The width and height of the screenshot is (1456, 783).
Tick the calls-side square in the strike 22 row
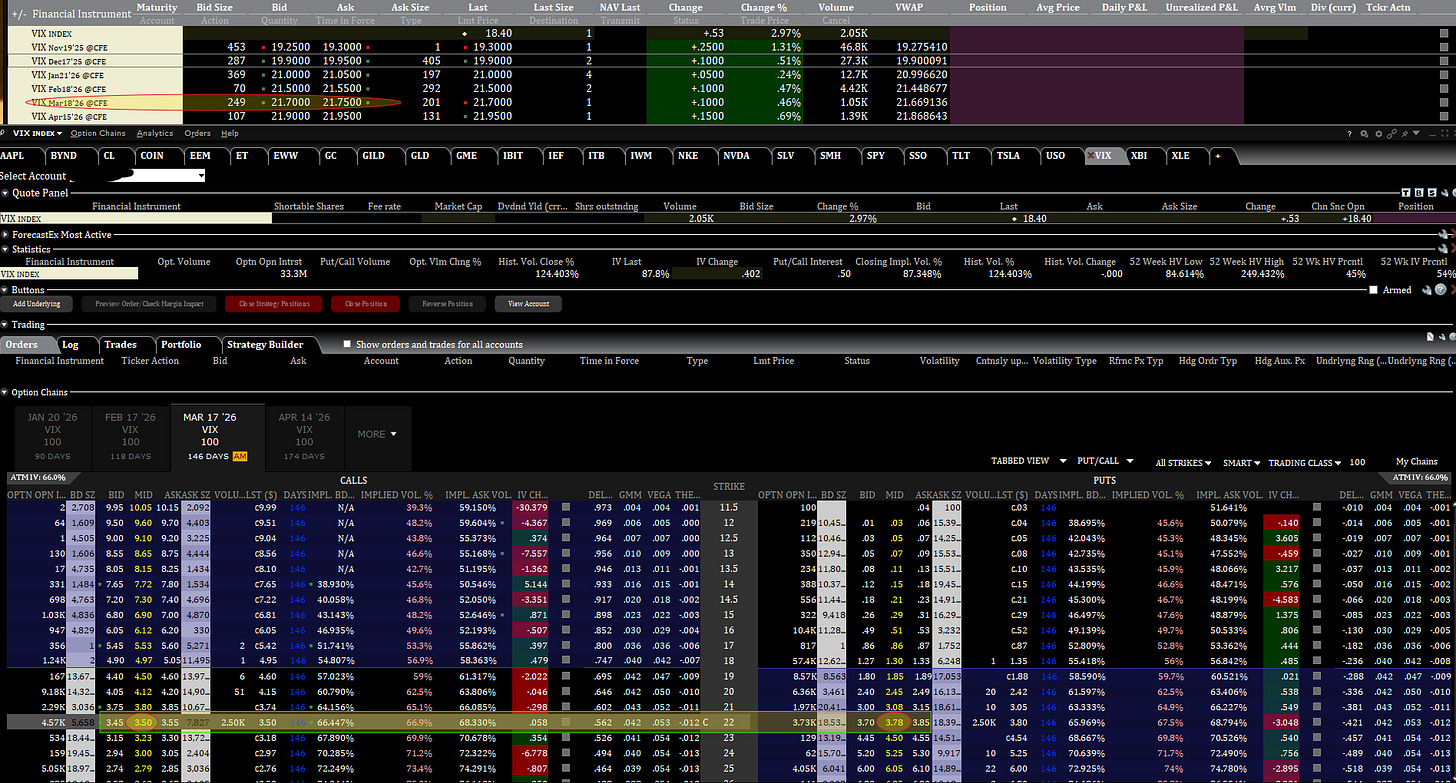[566, 721]
